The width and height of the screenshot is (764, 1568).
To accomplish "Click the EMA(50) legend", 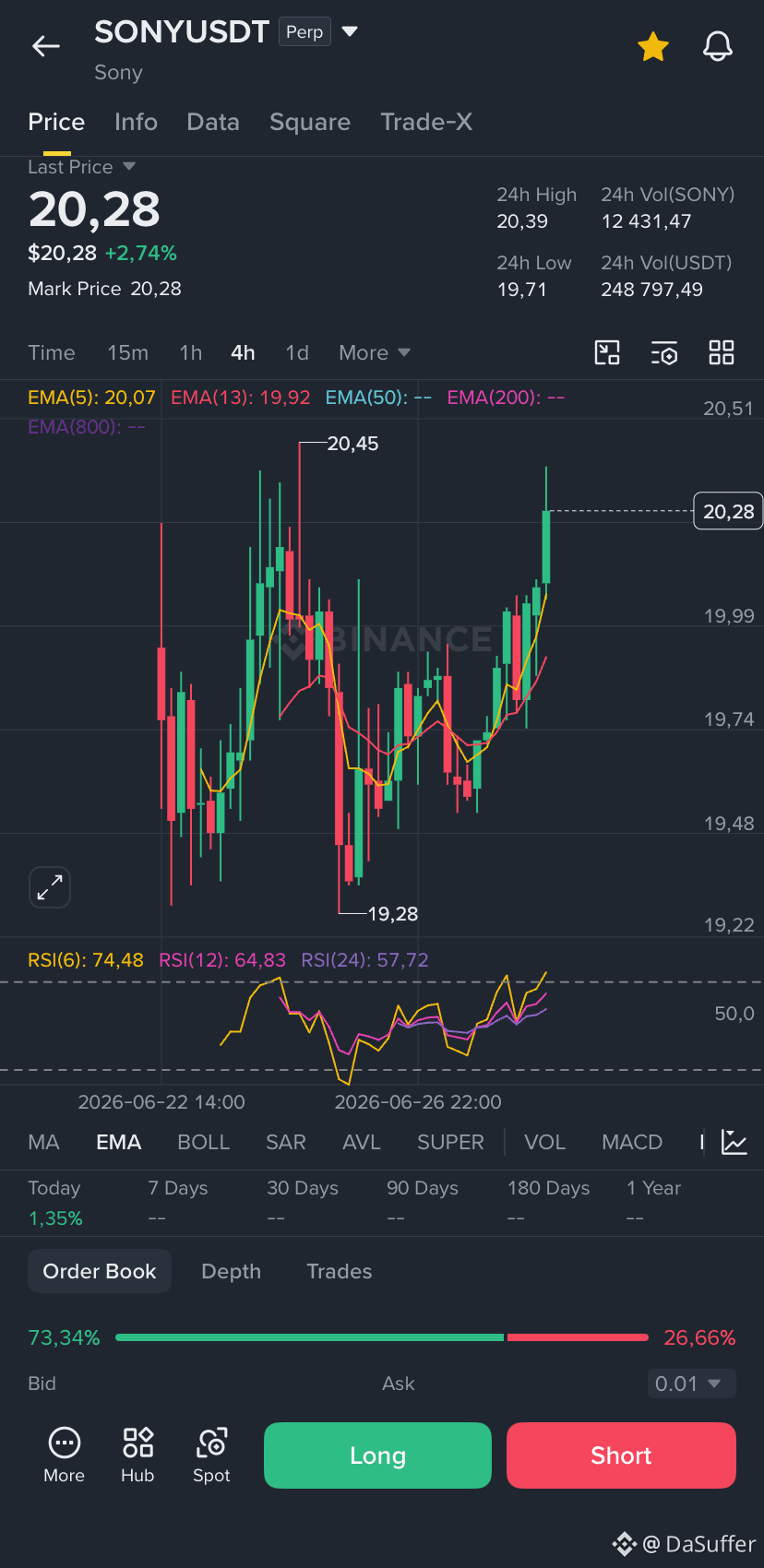I will [378, 398].
